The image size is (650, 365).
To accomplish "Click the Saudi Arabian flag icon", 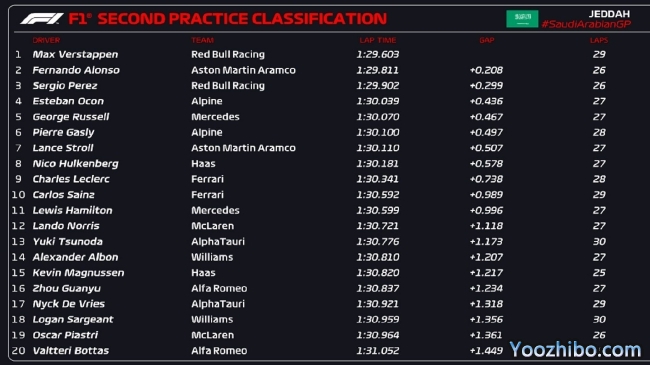I will click(522, 19).
